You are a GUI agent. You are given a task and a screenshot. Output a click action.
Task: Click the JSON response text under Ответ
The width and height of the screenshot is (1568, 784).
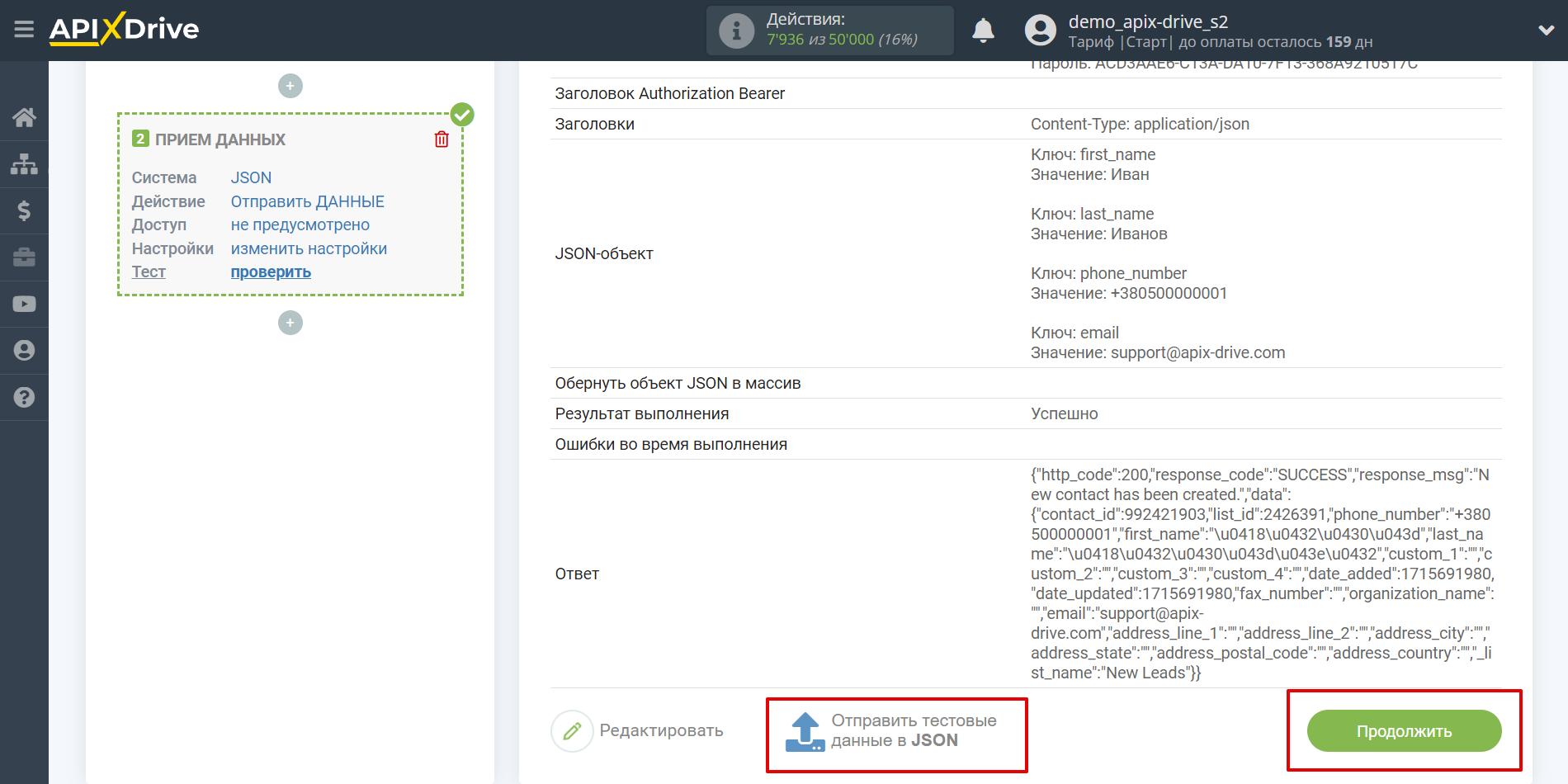click(1263, 574)
